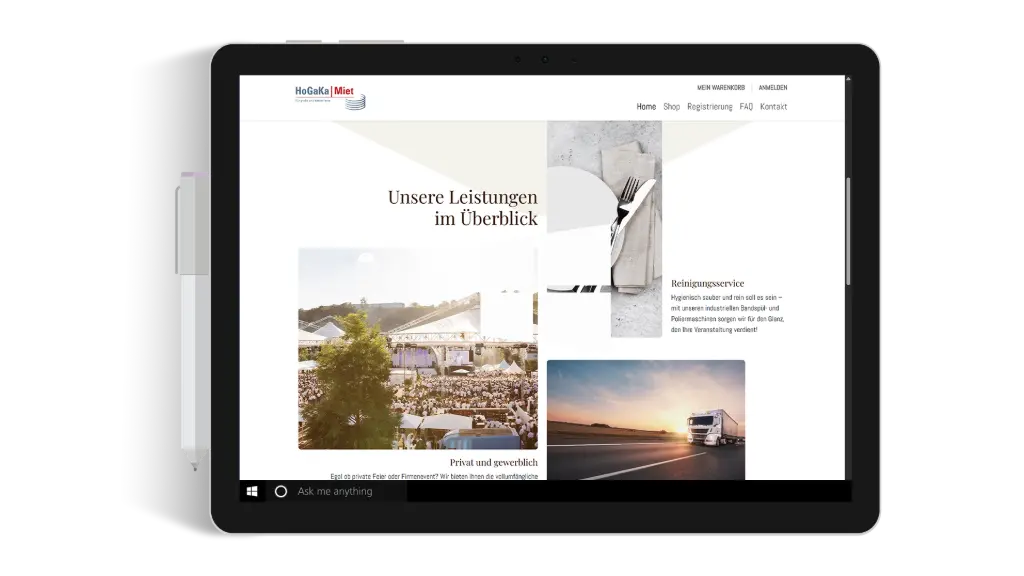Click the HoGaKa Miet logo

pyautogui.click(x=325, y=92)
